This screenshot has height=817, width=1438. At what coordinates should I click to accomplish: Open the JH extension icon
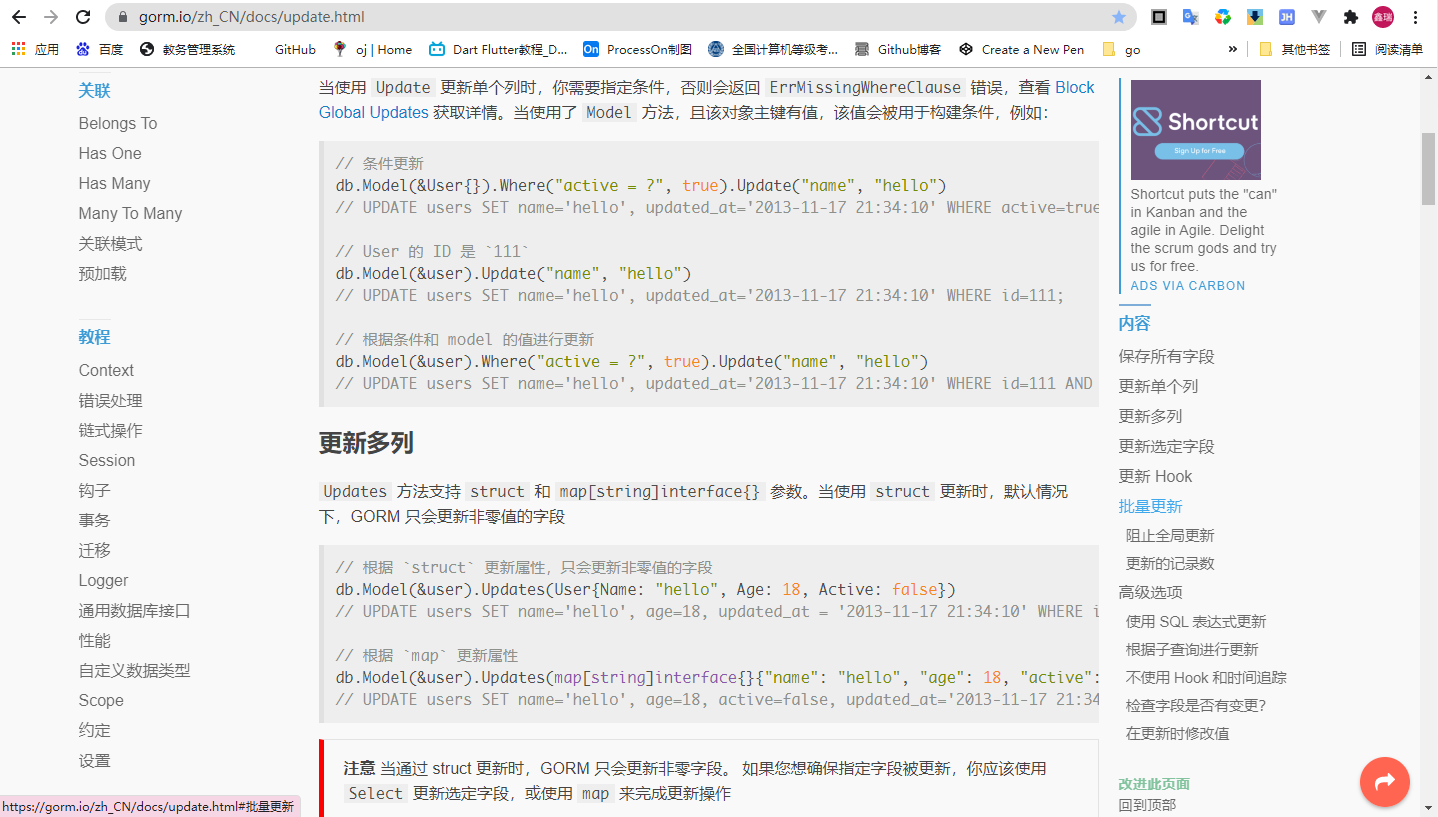coord(1287,17)
